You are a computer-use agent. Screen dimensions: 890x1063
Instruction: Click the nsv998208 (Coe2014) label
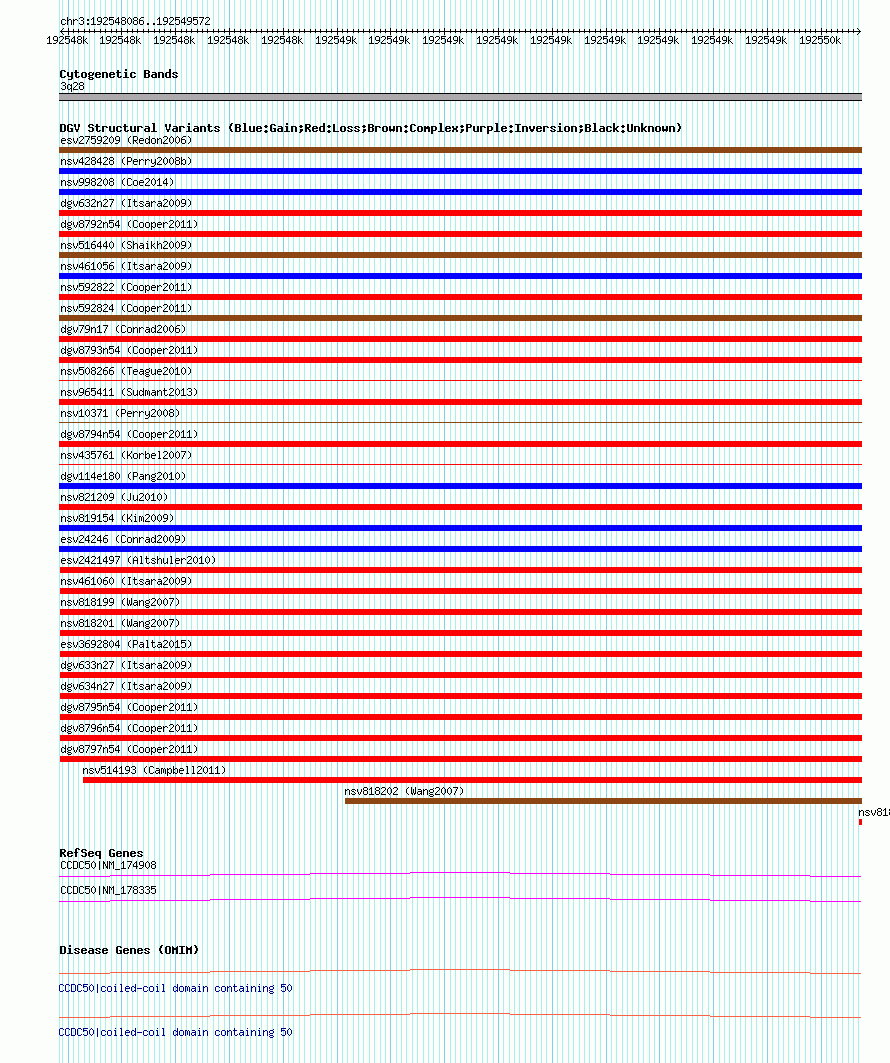pyautogui.click(x=117, y=182)
